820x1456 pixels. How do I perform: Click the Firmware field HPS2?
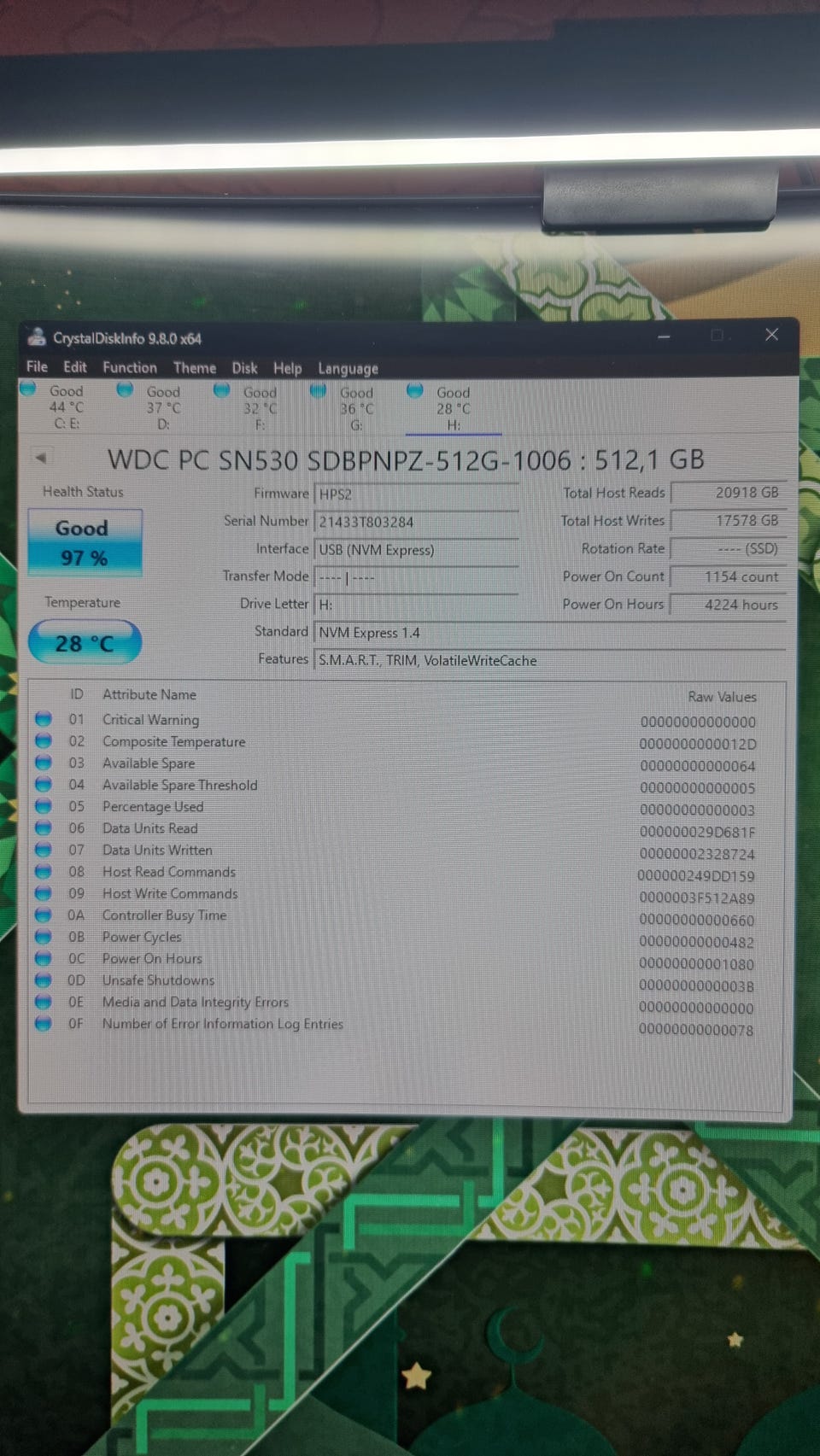coord(417,494)
